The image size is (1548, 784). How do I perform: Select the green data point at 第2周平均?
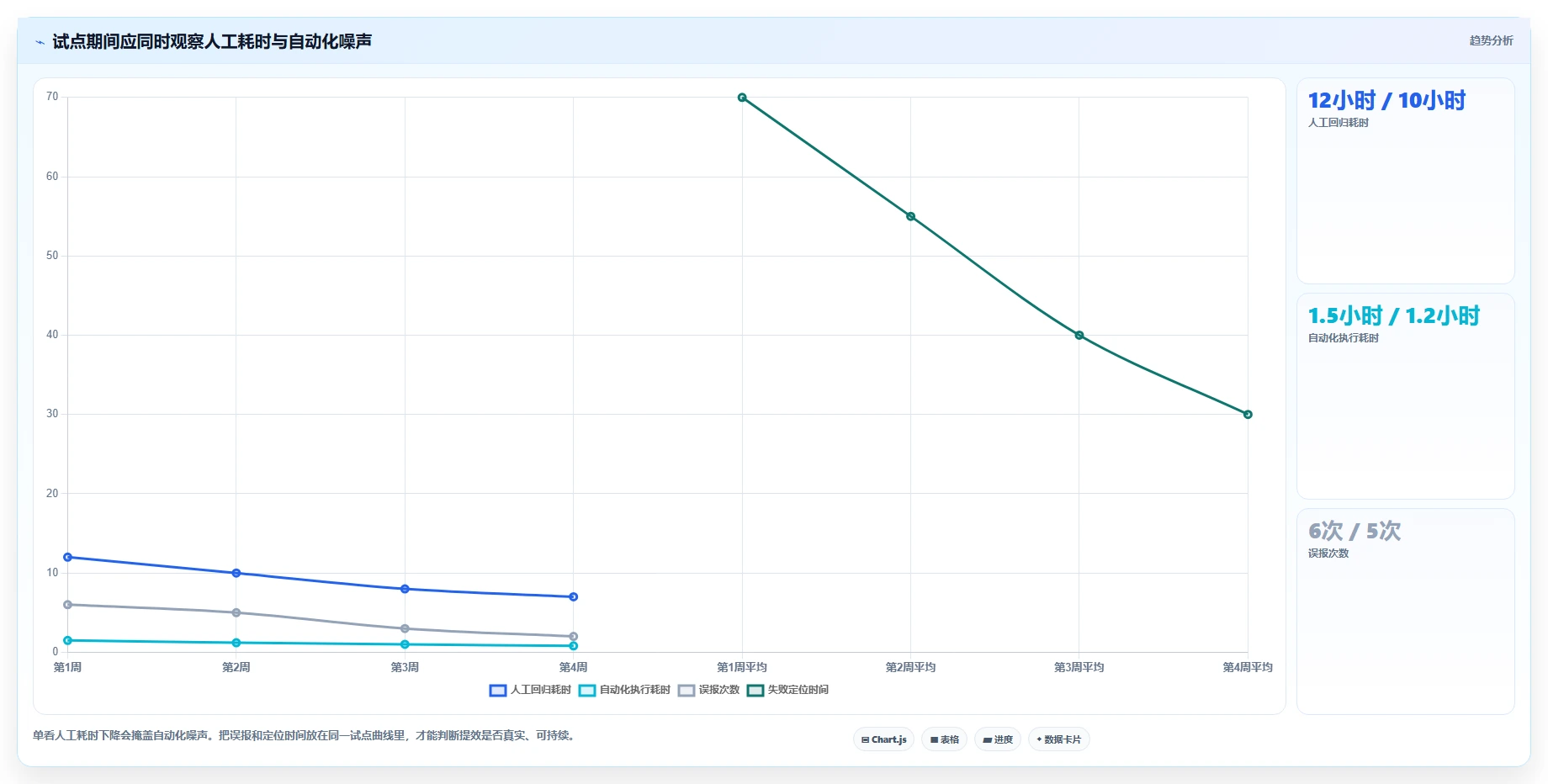click(x=910, y=216)
